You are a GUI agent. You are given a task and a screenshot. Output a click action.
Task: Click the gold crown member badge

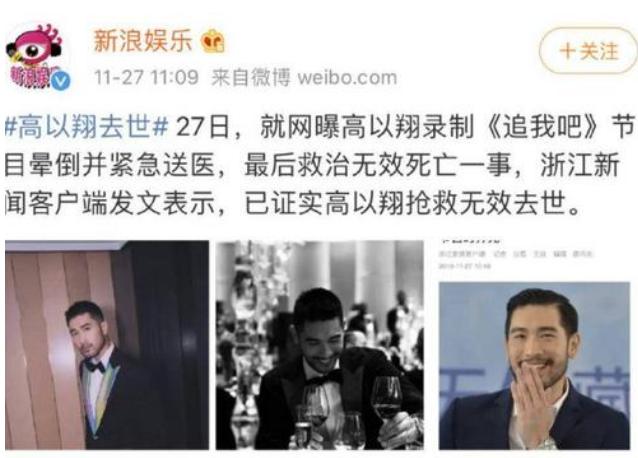[213, 41]
